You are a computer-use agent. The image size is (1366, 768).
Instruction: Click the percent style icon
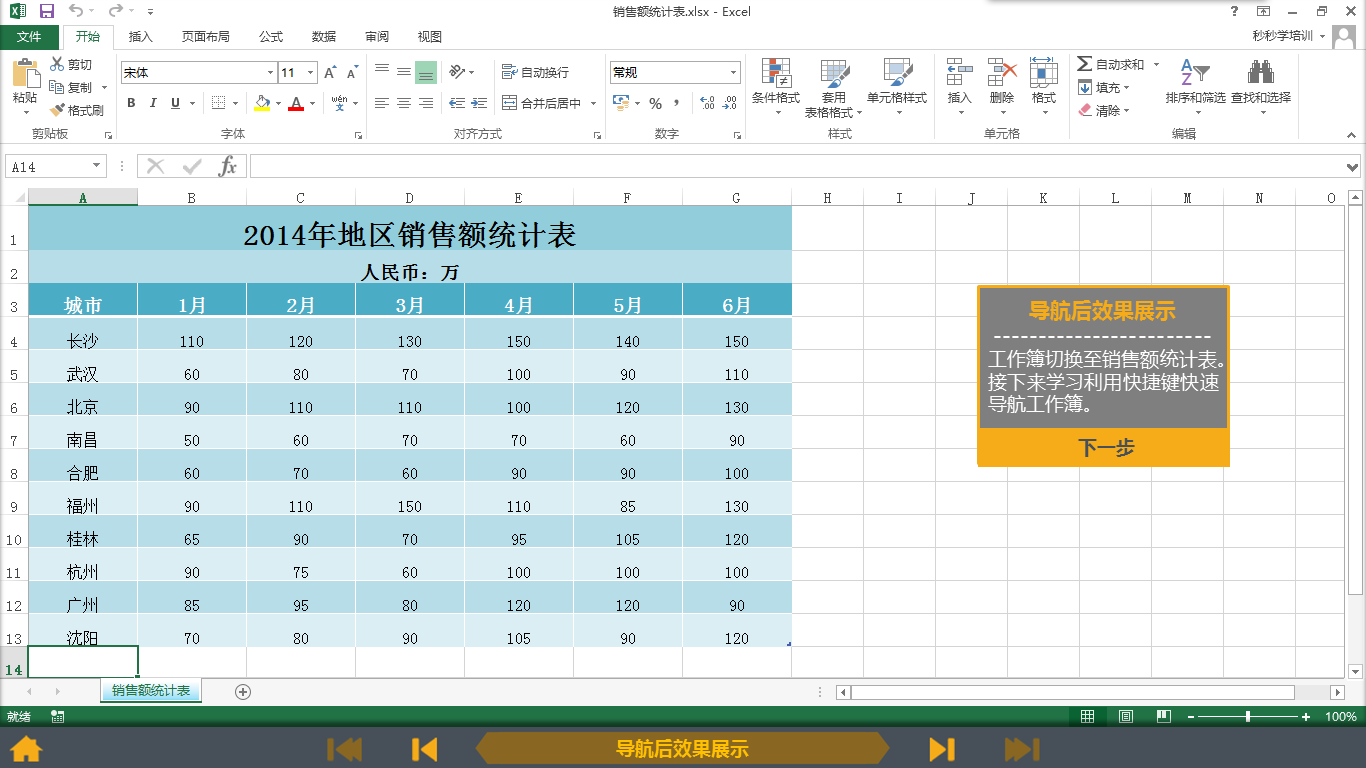pos(655,103)
